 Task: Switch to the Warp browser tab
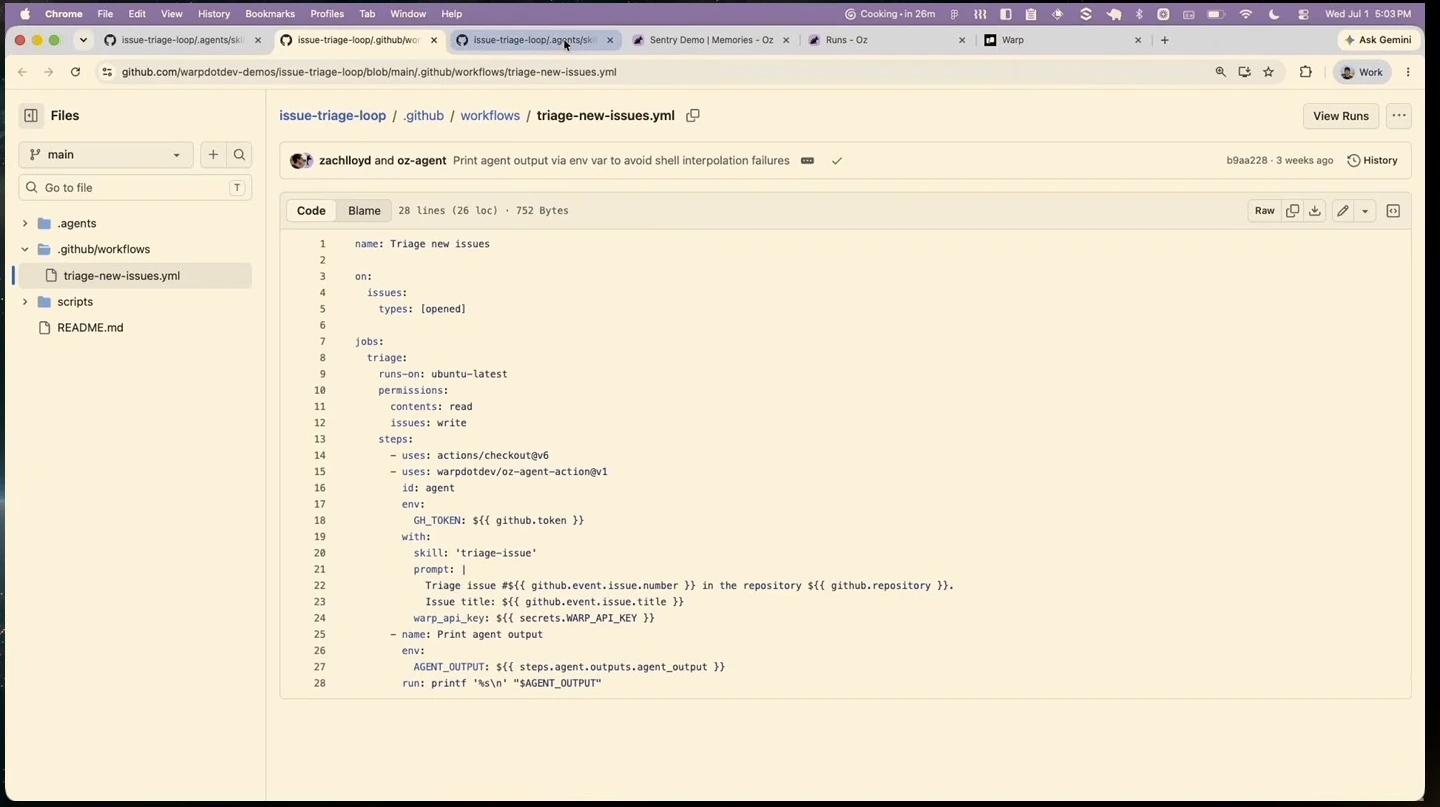click(x=1063, y=40)
